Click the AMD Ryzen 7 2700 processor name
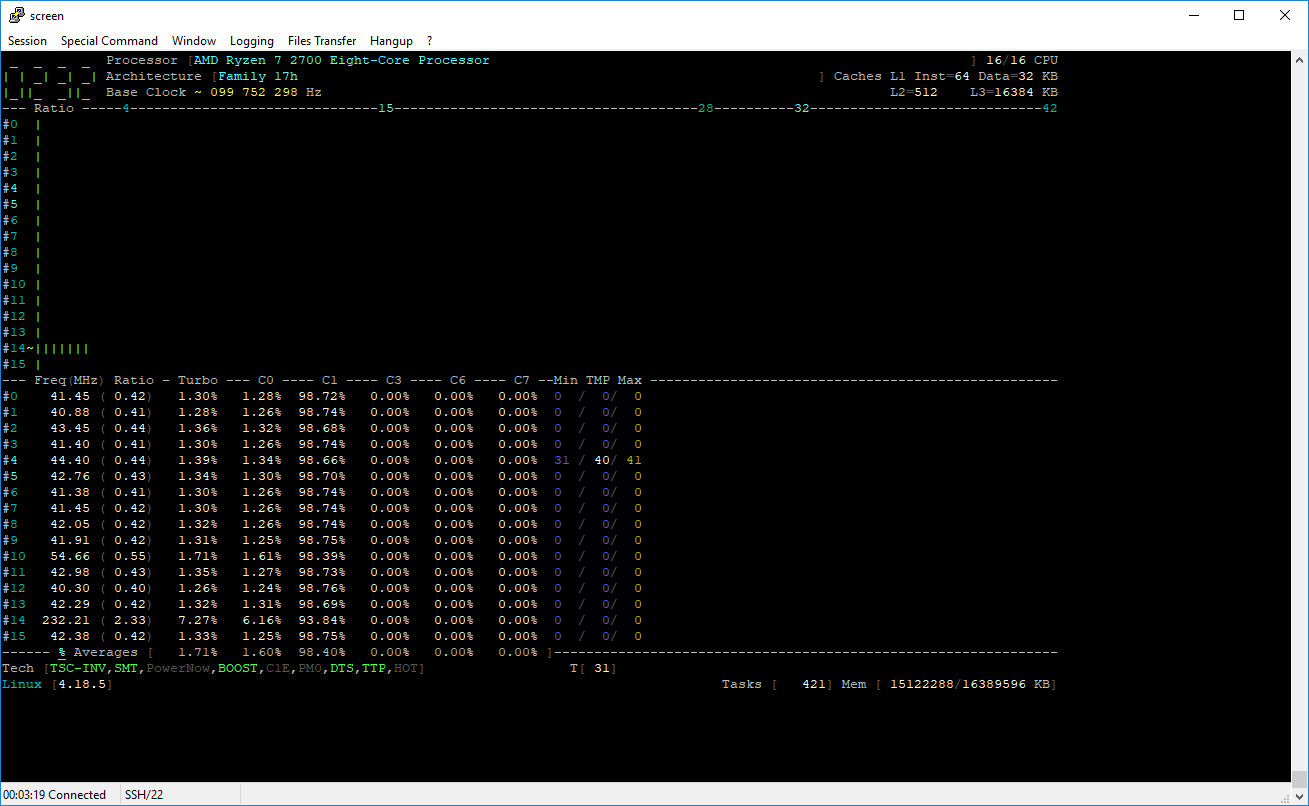1309x806 pixels. click(342, 60)
